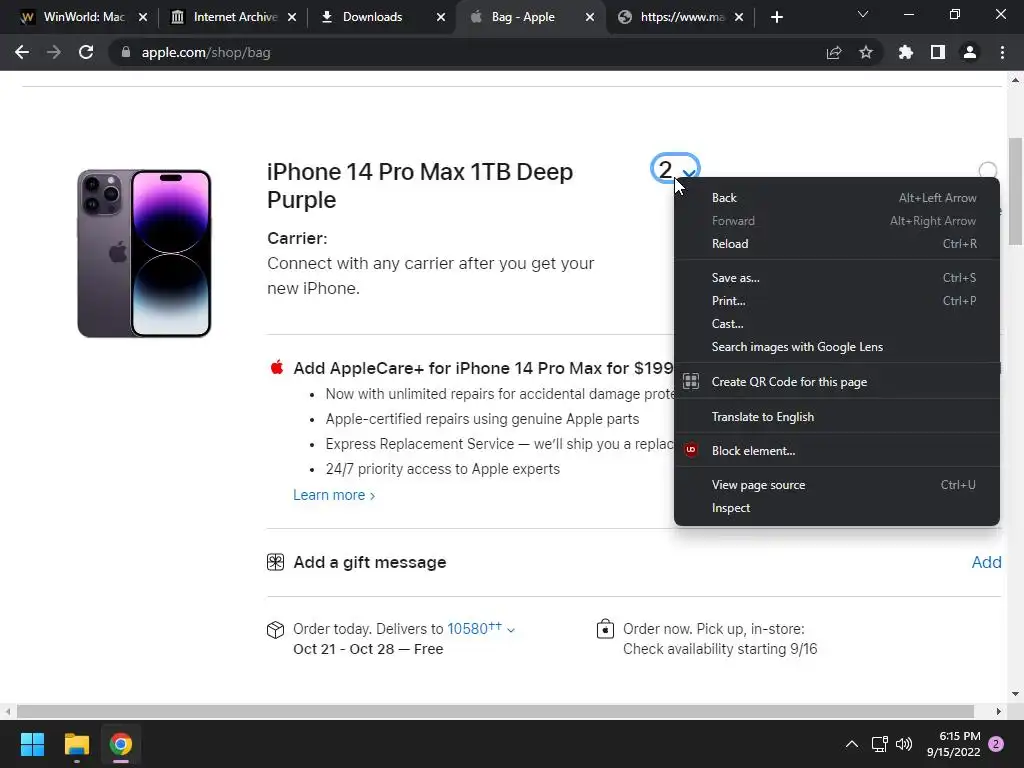Viewport: 1024px width, 768px height.
Task: Choose Back in the context menu
Action: click(837, 198)
